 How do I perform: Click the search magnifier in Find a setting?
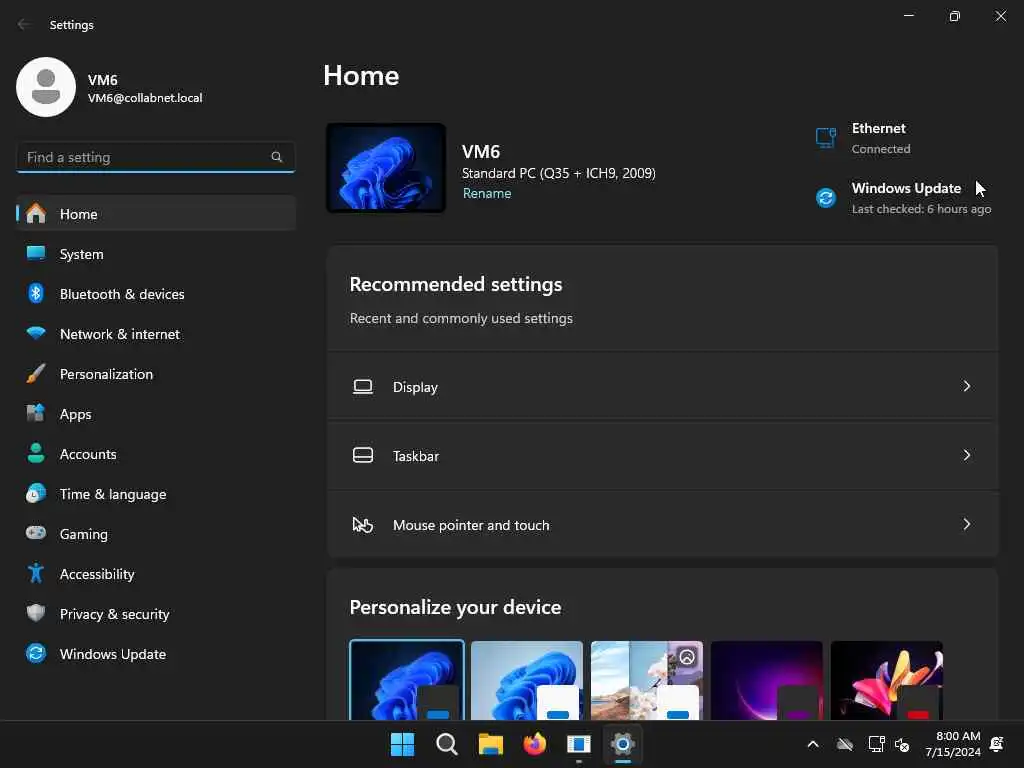point(276,157)
